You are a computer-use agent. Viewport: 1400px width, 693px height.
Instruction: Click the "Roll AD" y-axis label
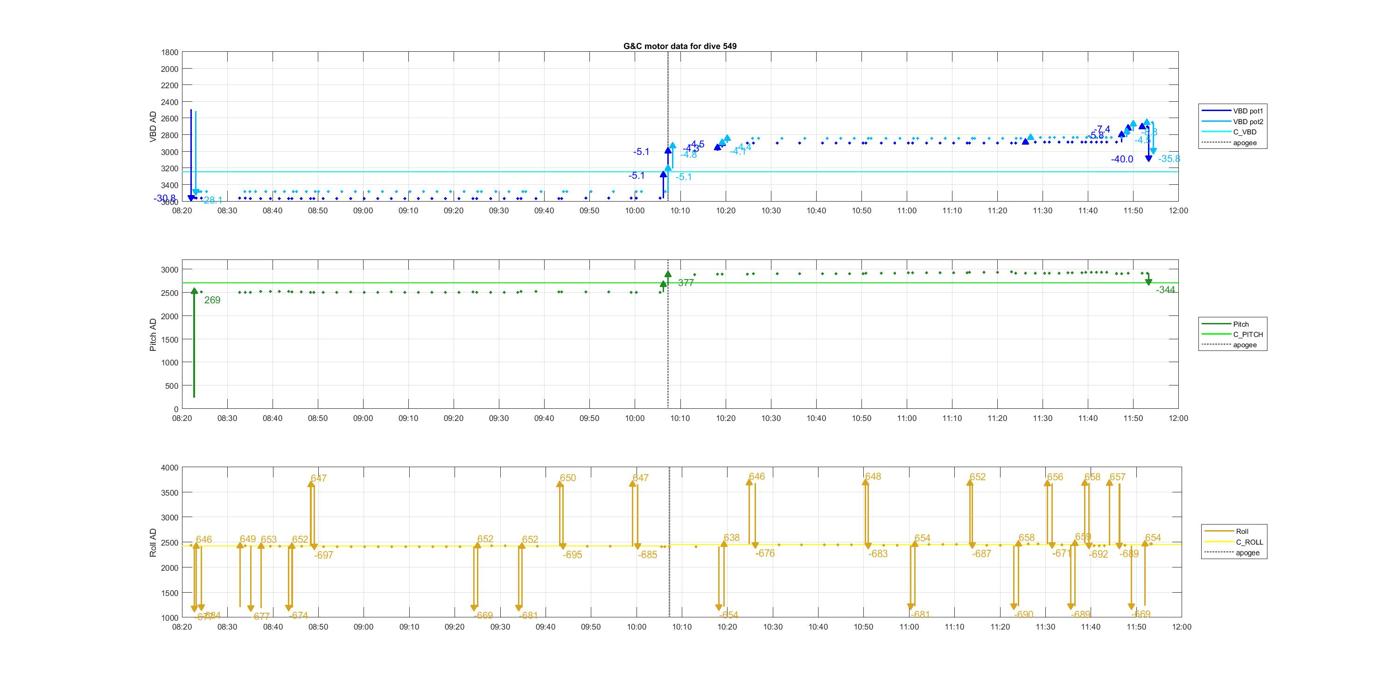tap(154, 542)
